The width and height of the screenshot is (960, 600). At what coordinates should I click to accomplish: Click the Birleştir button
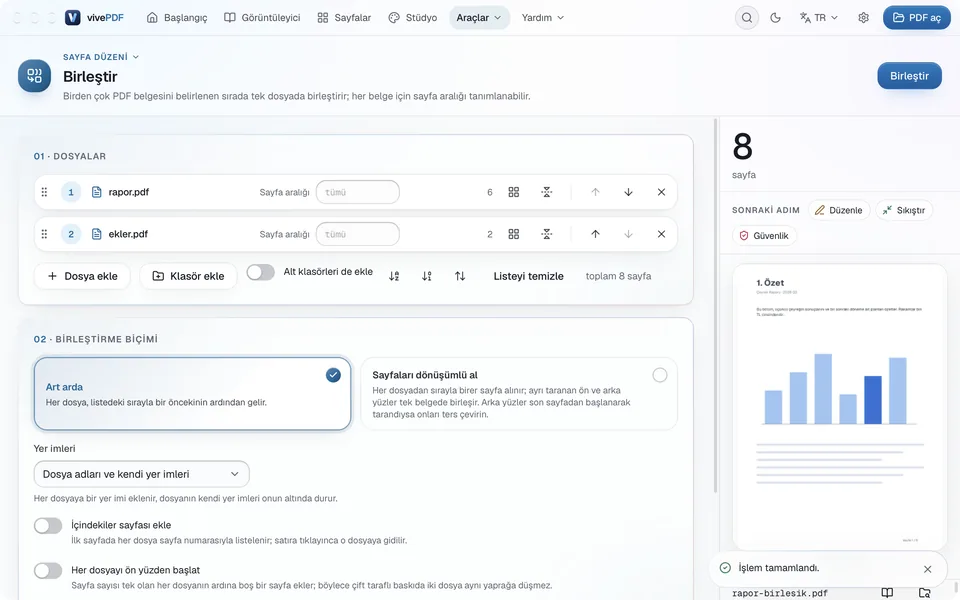click(x=909, y=76)
